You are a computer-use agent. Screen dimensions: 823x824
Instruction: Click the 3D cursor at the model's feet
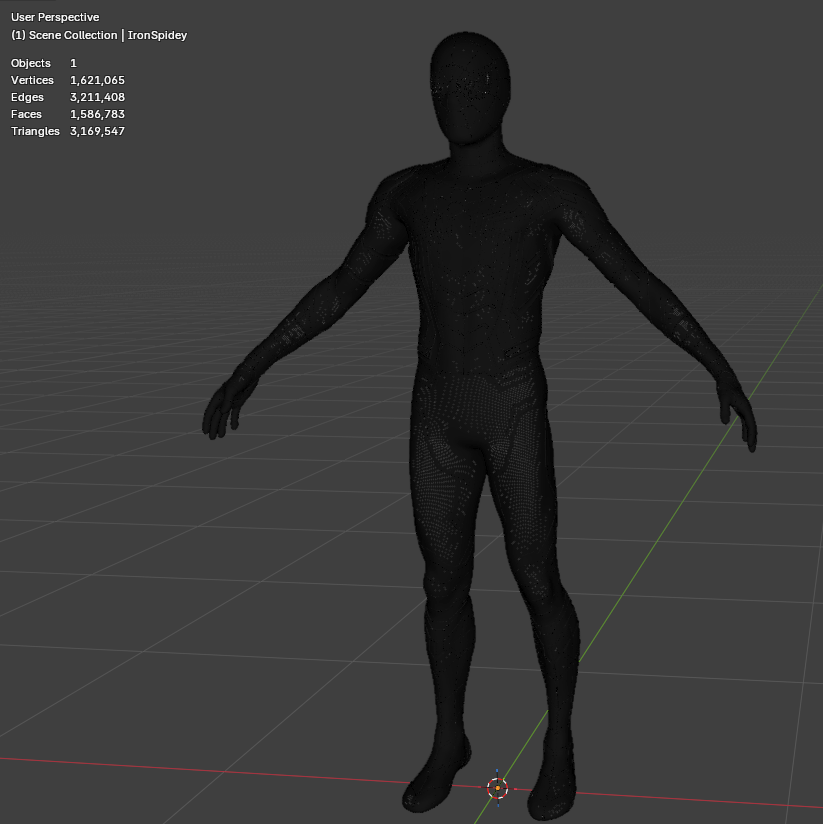coord(497,788)
